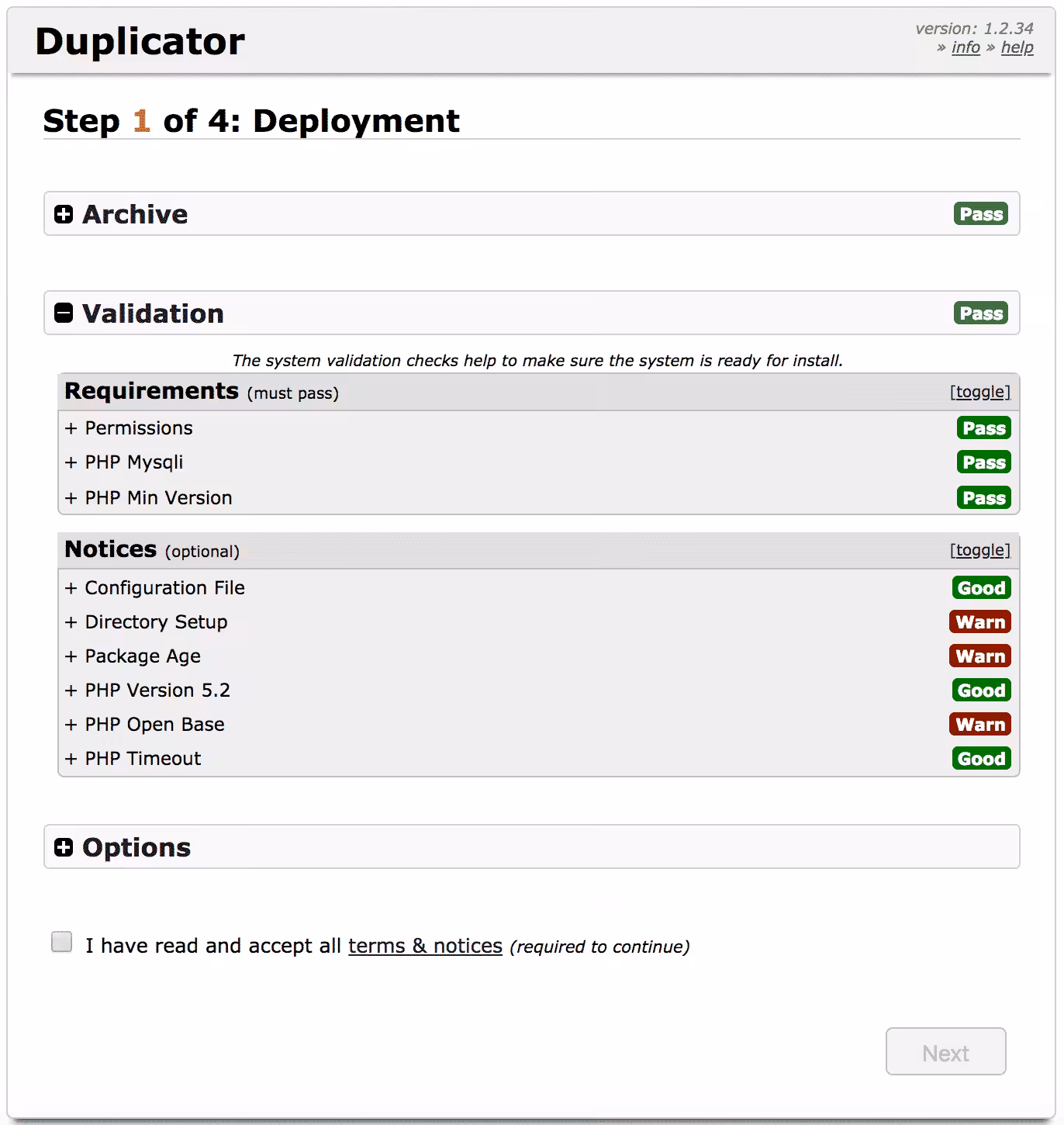This screenshot has height=1125, width=1064.
Task: Expand the Options section plus icon
Action: click(64, 847)
